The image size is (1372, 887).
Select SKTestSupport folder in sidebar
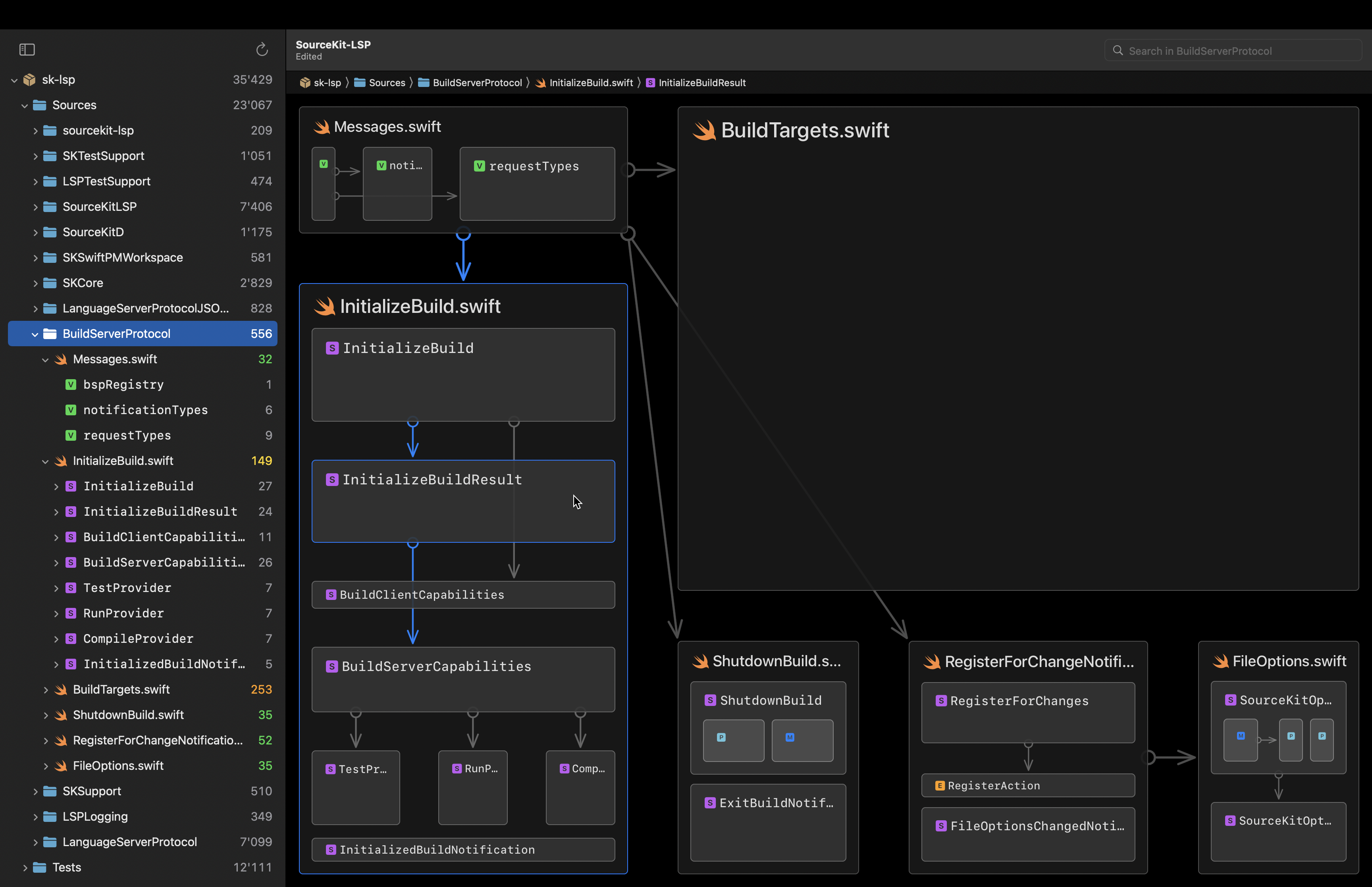(143, 156)
